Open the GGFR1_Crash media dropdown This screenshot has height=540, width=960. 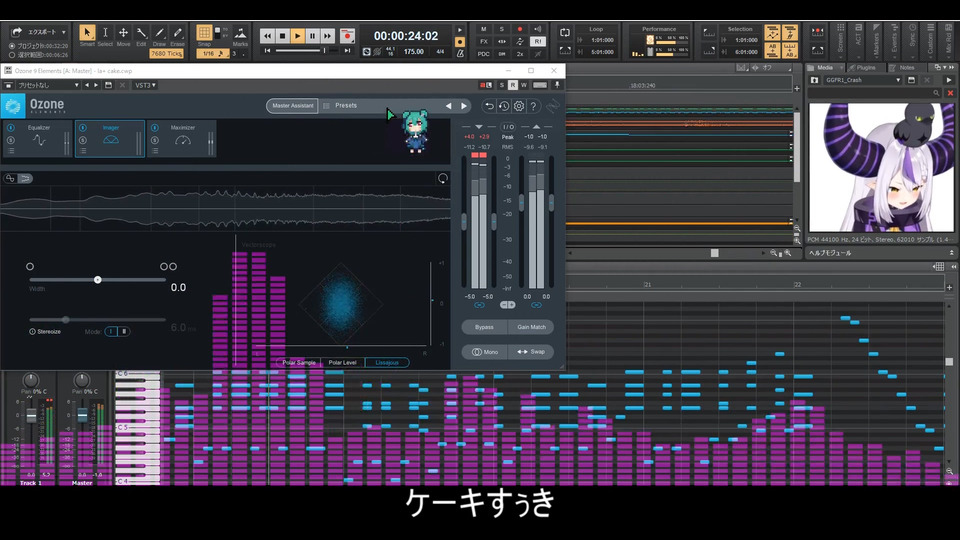tap(863, 80)
